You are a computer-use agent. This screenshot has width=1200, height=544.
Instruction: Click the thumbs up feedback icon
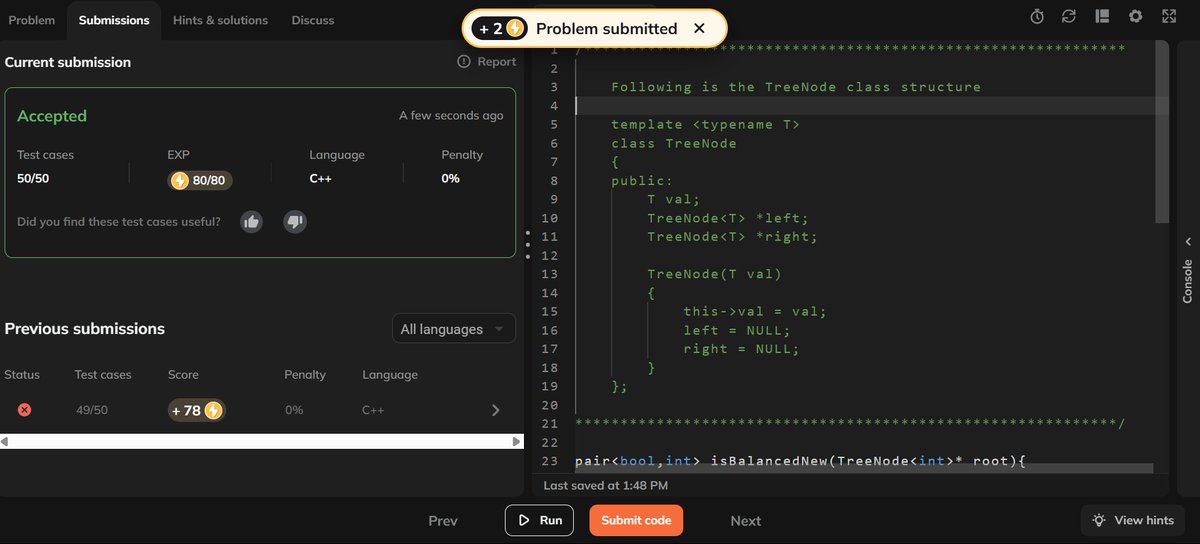(251, 221)
